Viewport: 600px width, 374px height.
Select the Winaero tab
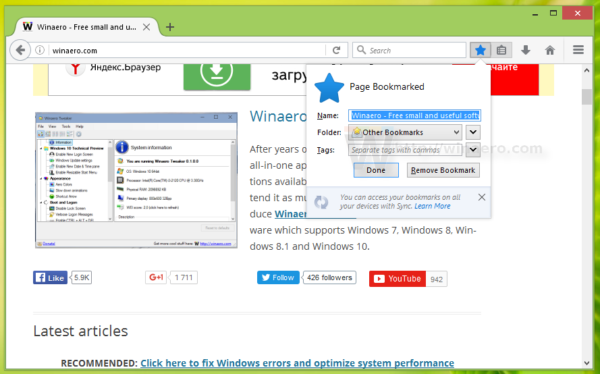pyautogui.click(x=87, y=27)
